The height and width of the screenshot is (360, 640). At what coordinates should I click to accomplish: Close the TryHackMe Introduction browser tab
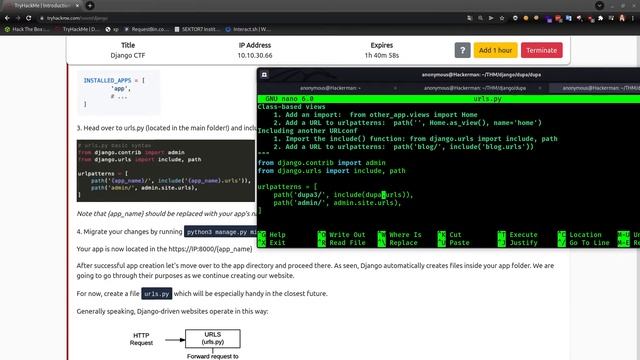pyautogui.click(x=78, y=6)
